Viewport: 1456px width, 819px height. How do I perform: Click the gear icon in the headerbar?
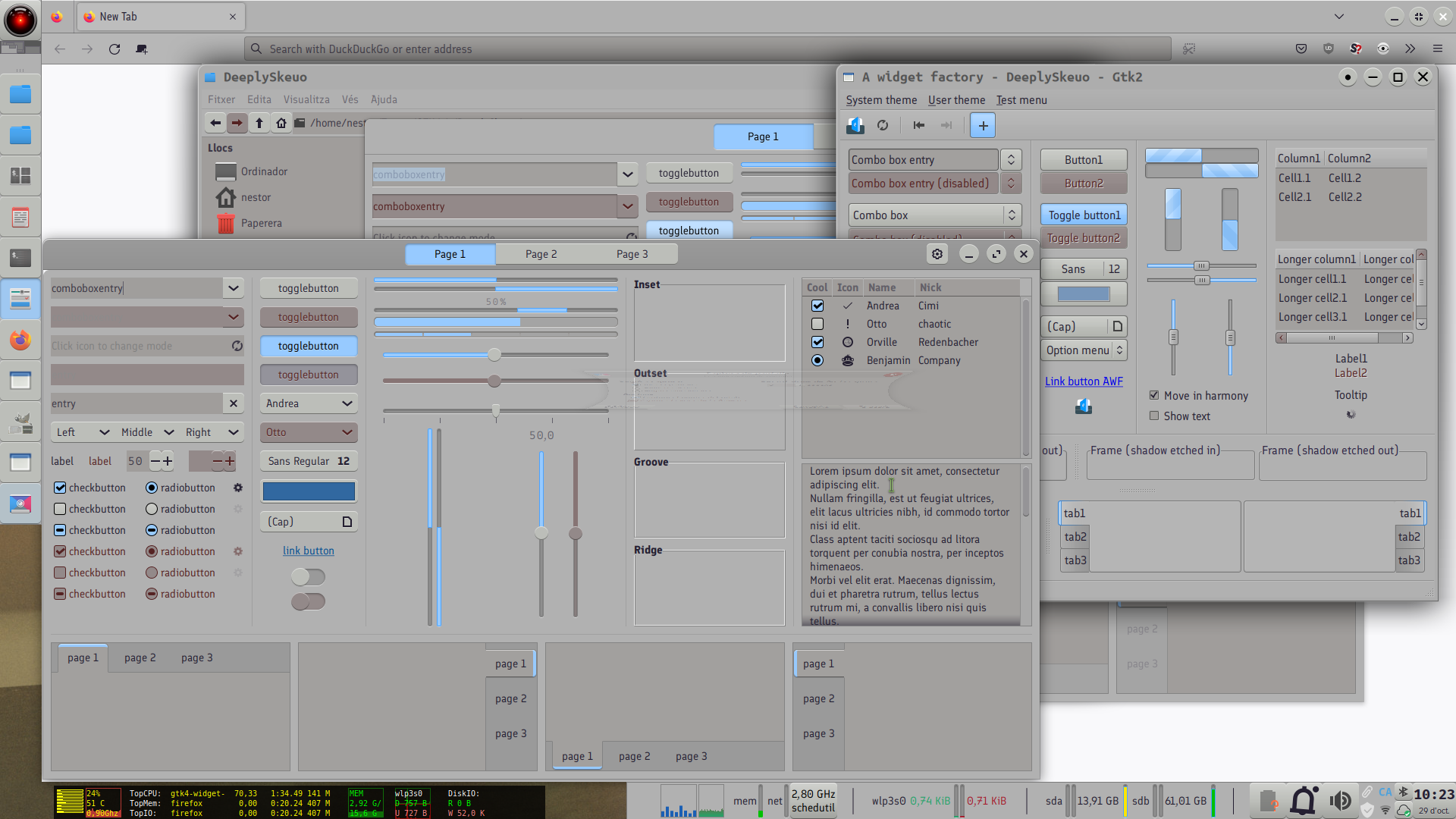[937, 254]
